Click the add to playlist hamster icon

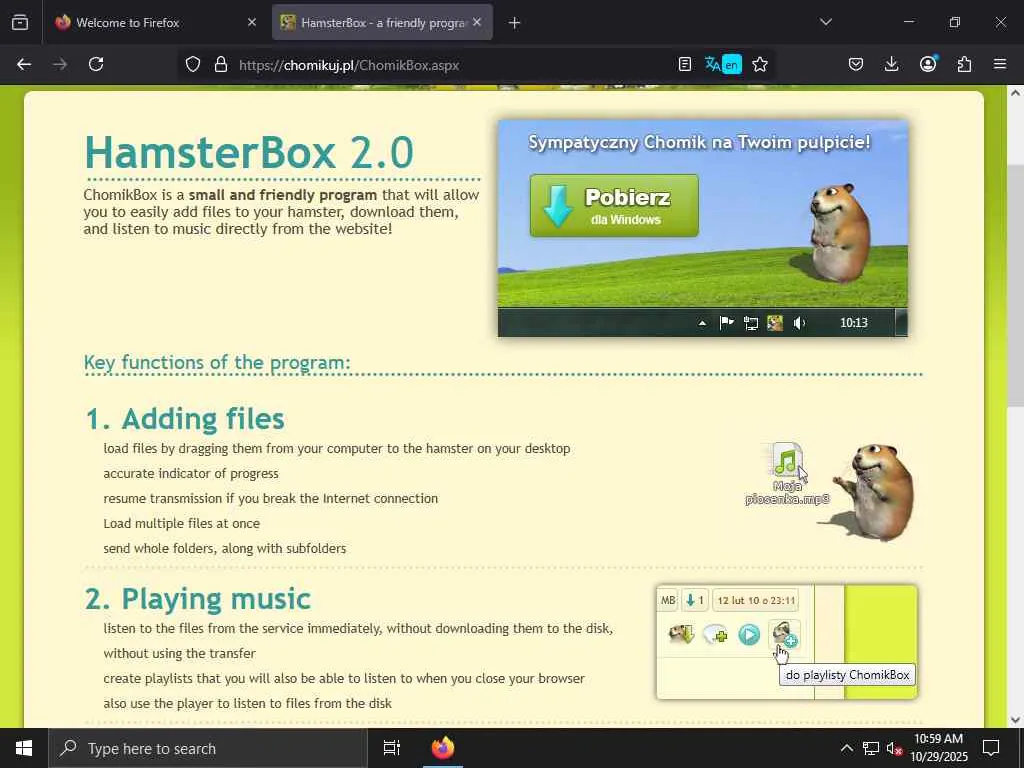pos(783,634)
